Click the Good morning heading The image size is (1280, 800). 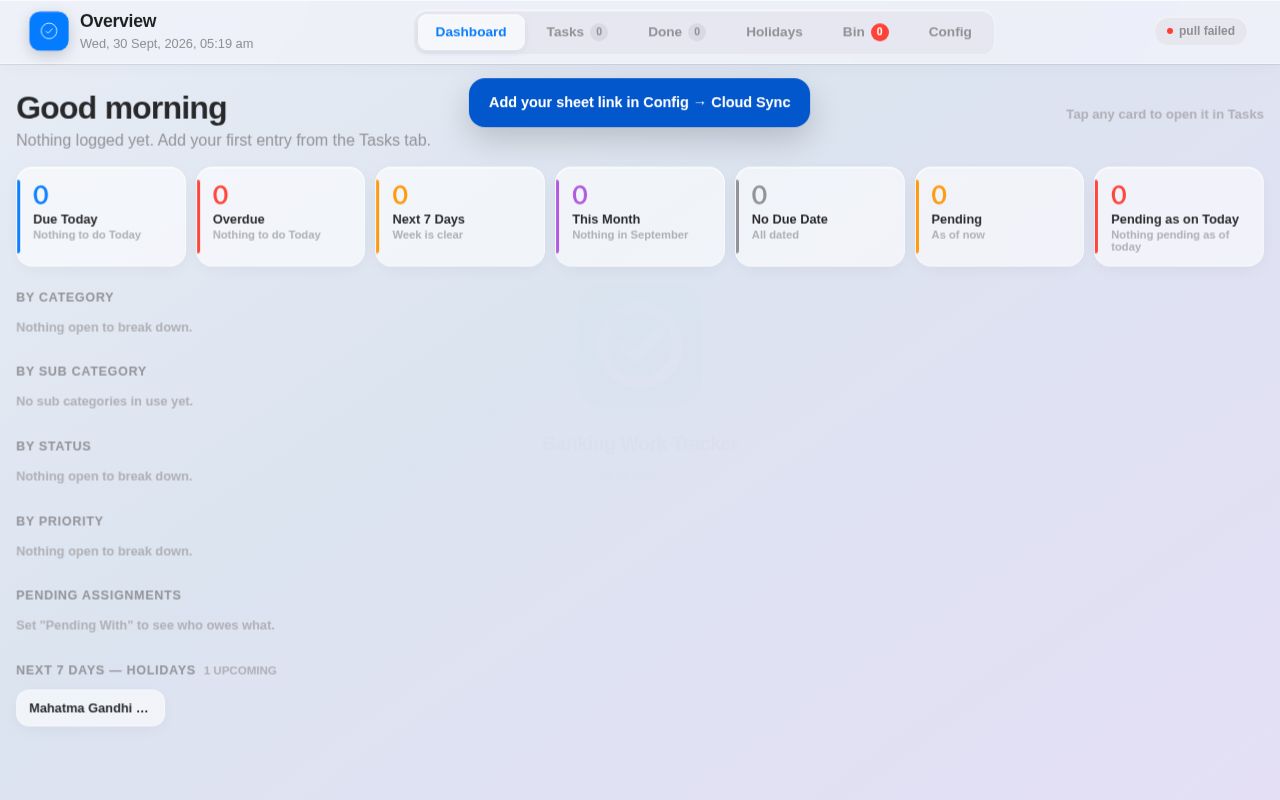(x=121, y=108)
